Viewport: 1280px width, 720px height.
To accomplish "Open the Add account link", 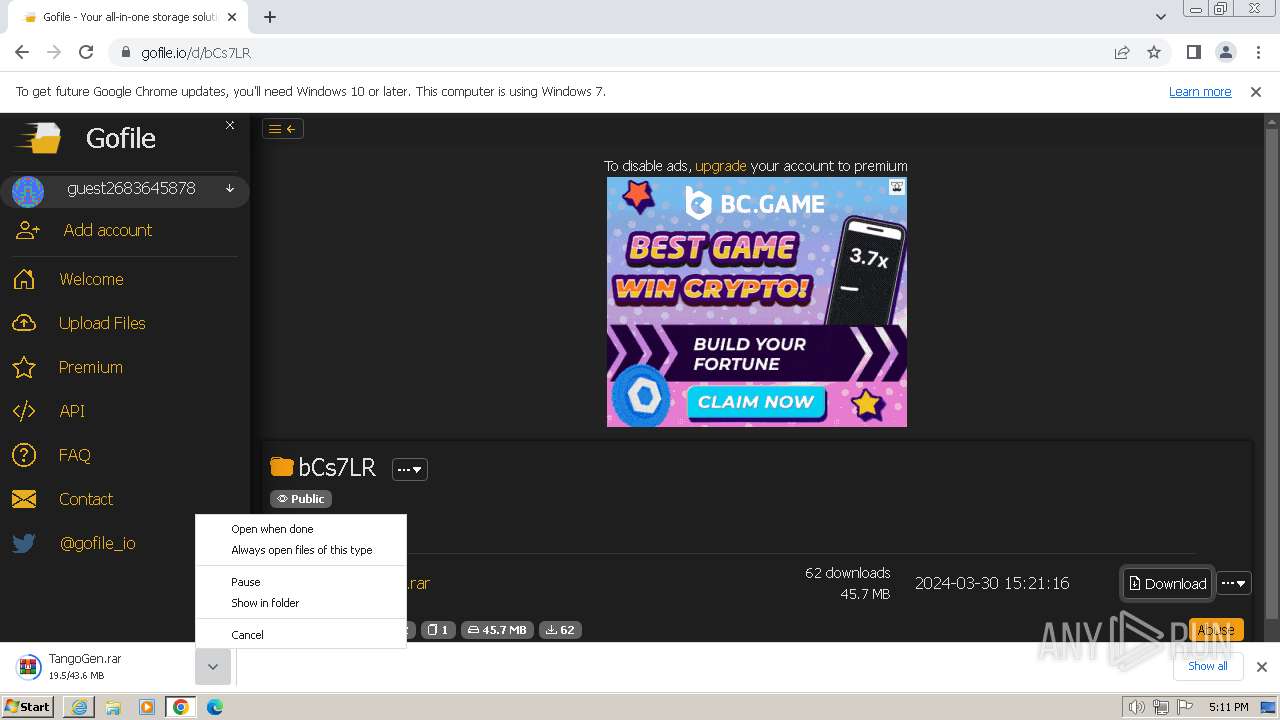I will click(108, 230).
